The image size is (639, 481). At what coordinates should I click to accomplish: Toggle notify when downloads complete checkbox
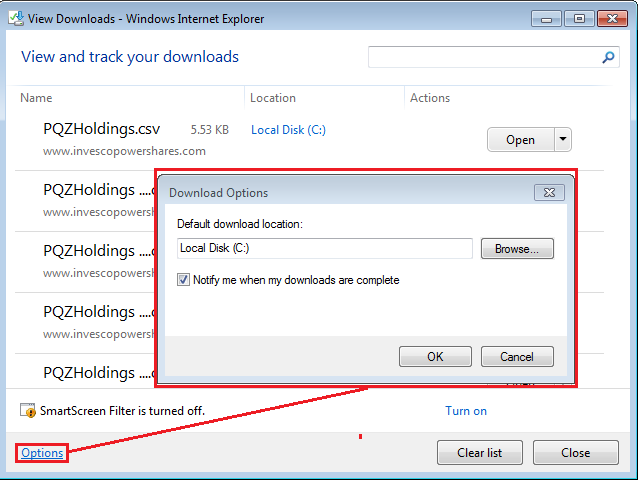click(183, 280)
